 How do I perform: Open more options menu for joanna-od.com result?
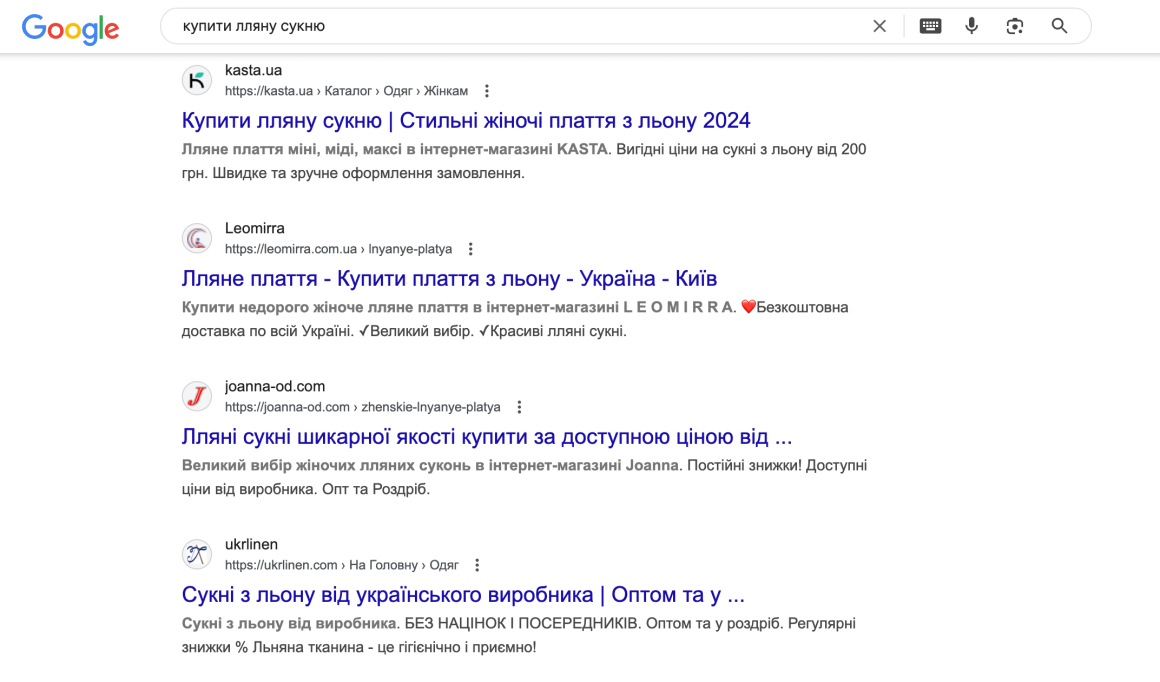(519, 407)
